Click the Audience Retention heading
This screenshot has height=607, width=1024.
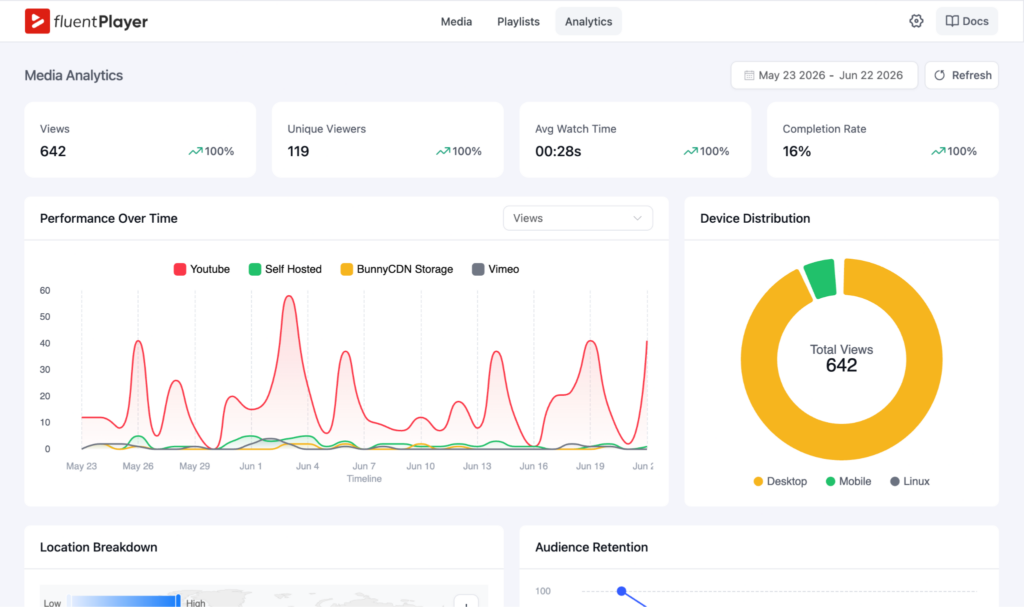(x=592, y=547)
